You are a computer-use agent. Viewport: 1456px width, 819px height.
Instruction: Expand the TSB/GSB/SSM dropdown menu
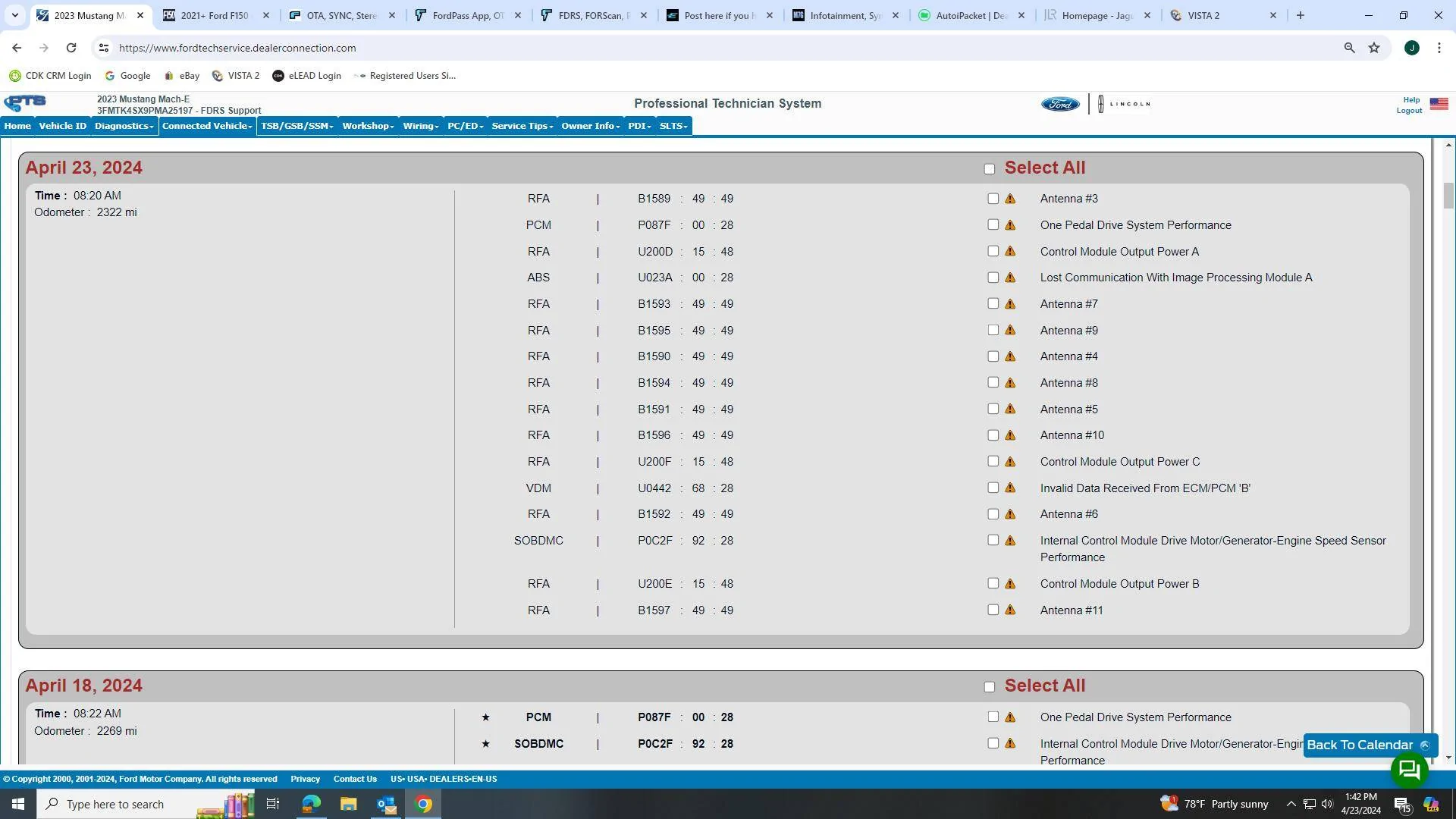(x=297, y=126)
